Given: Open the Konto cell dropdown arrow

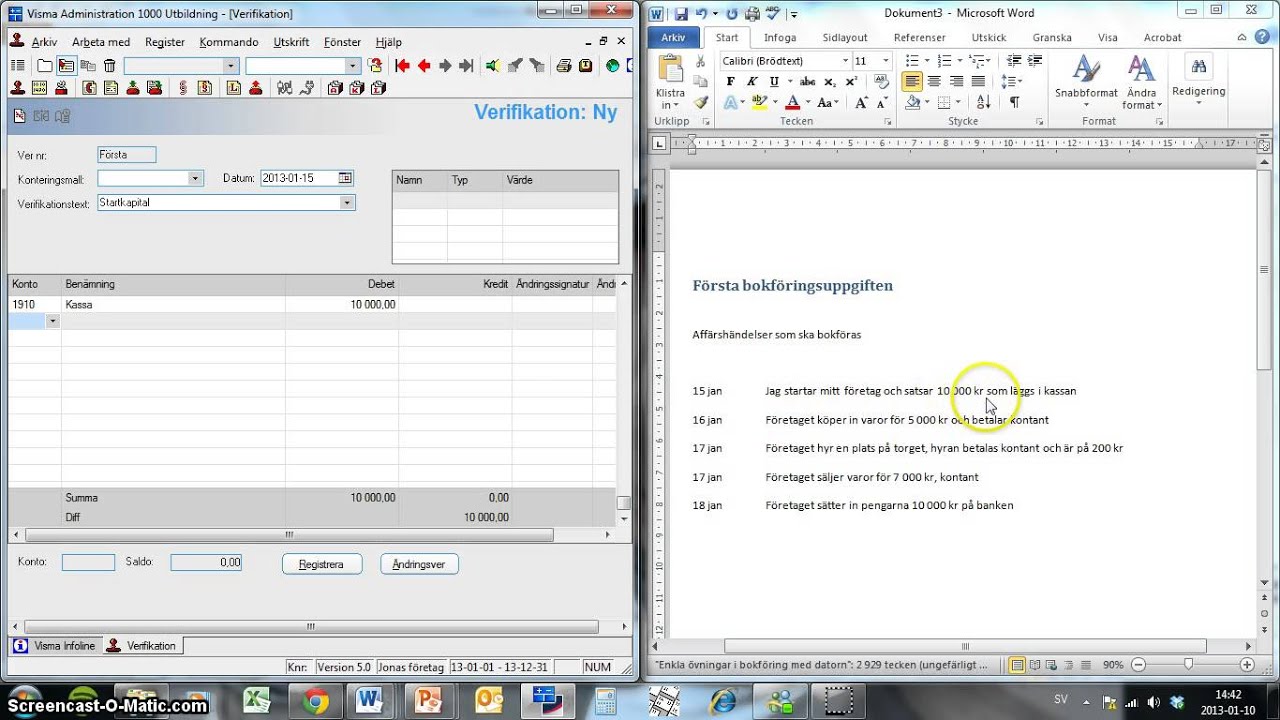Looking at the screenshot, I should point(52,321).
